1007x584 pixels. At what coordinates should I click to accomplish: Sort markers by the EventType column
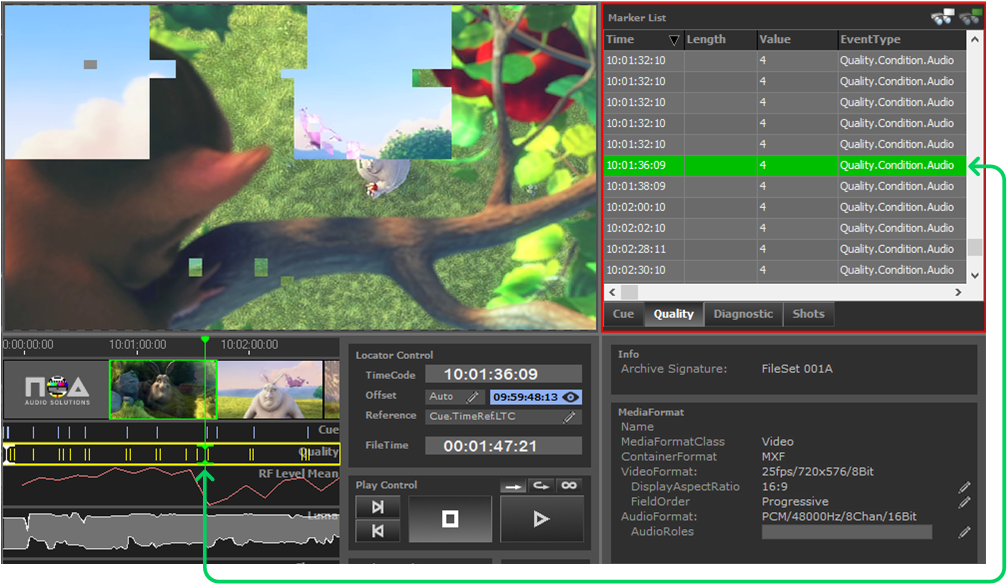[902, 39]
